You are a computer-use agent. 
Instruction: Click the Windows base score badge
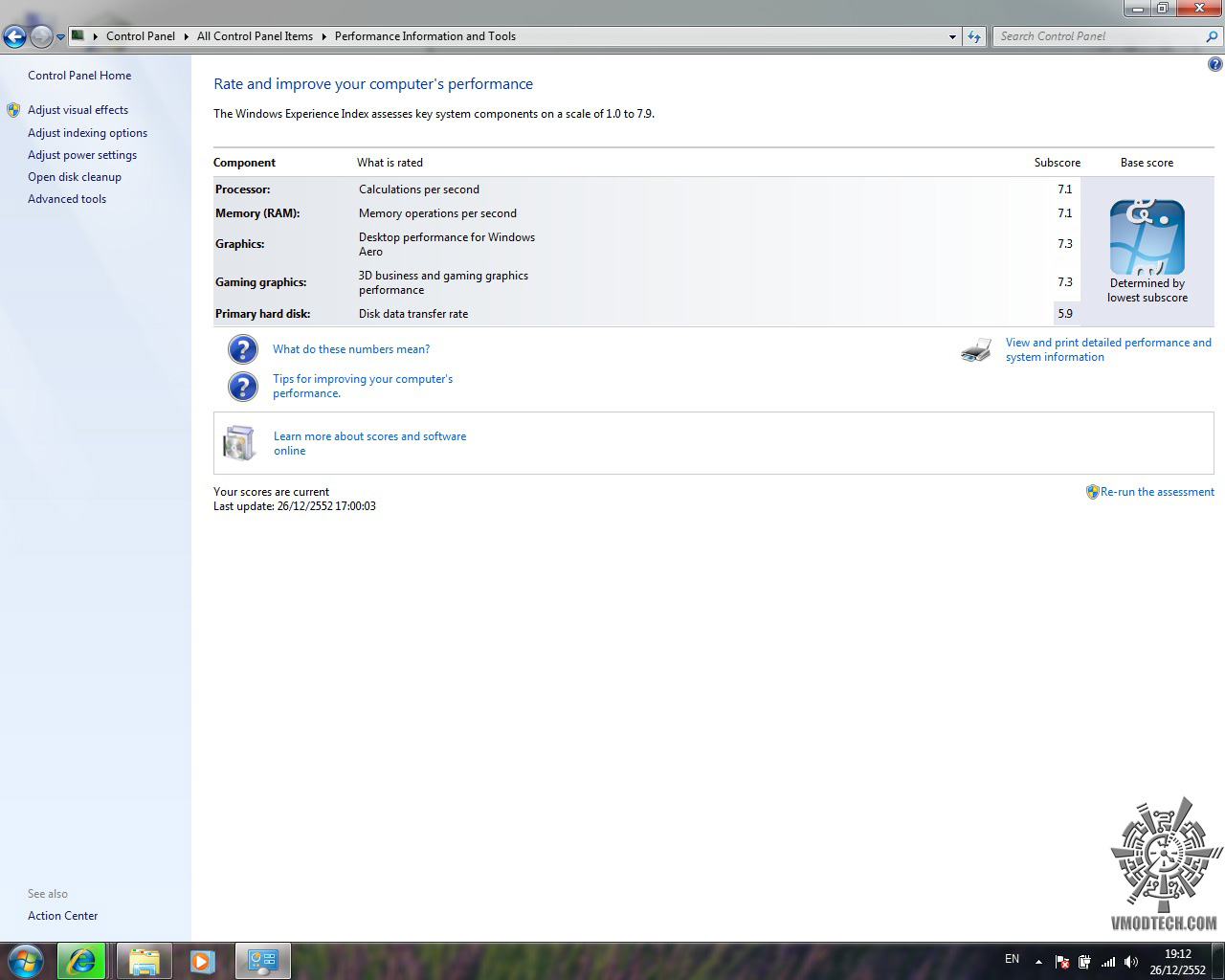[1147, 237]
